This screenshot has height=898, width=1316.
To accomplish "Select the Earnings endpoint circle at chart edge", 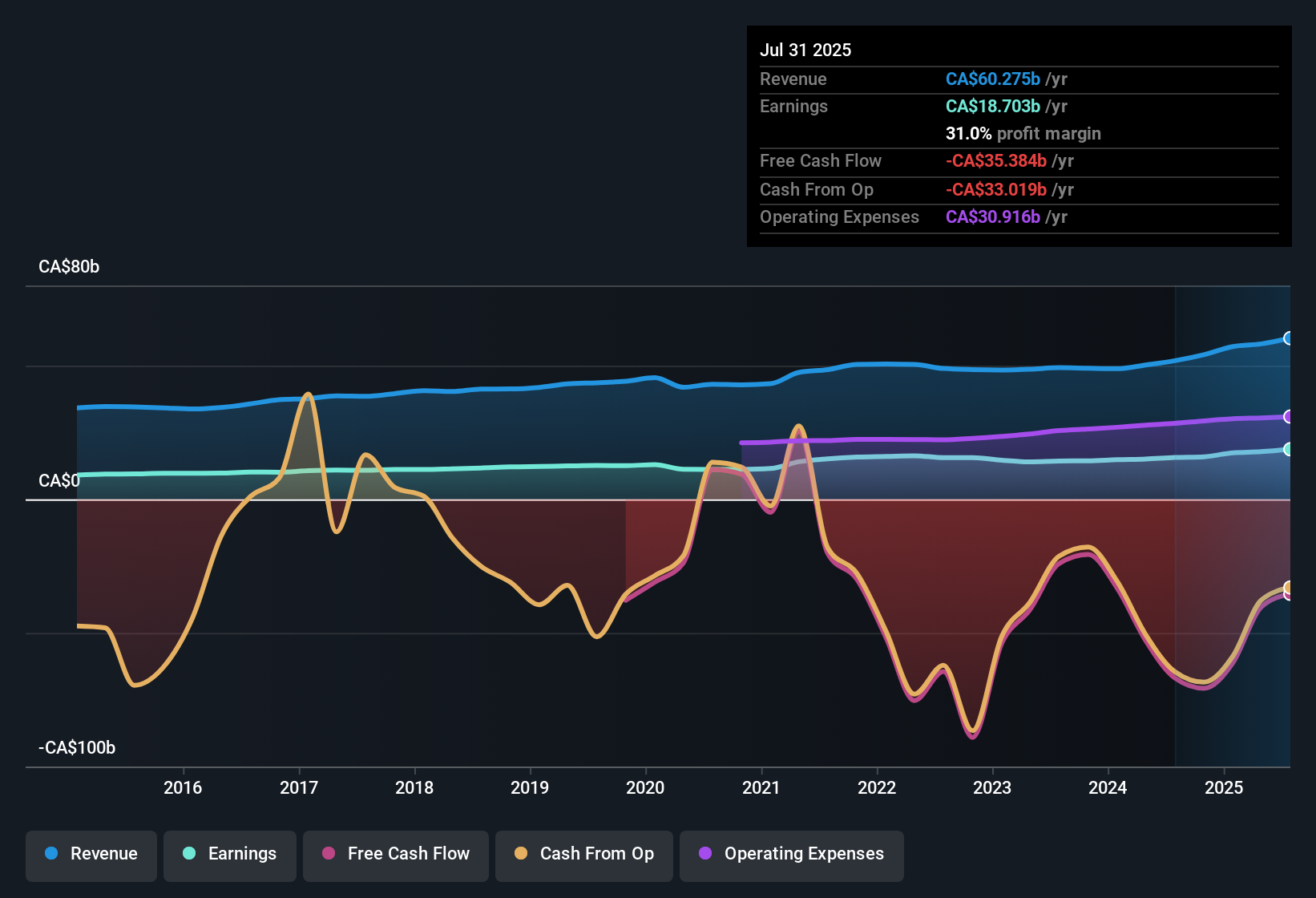I will tap(1289, 451).
